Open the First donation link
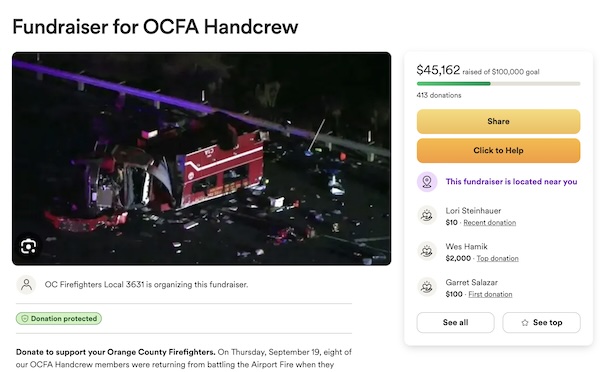600x372 pixels. [x=490, y=294]
